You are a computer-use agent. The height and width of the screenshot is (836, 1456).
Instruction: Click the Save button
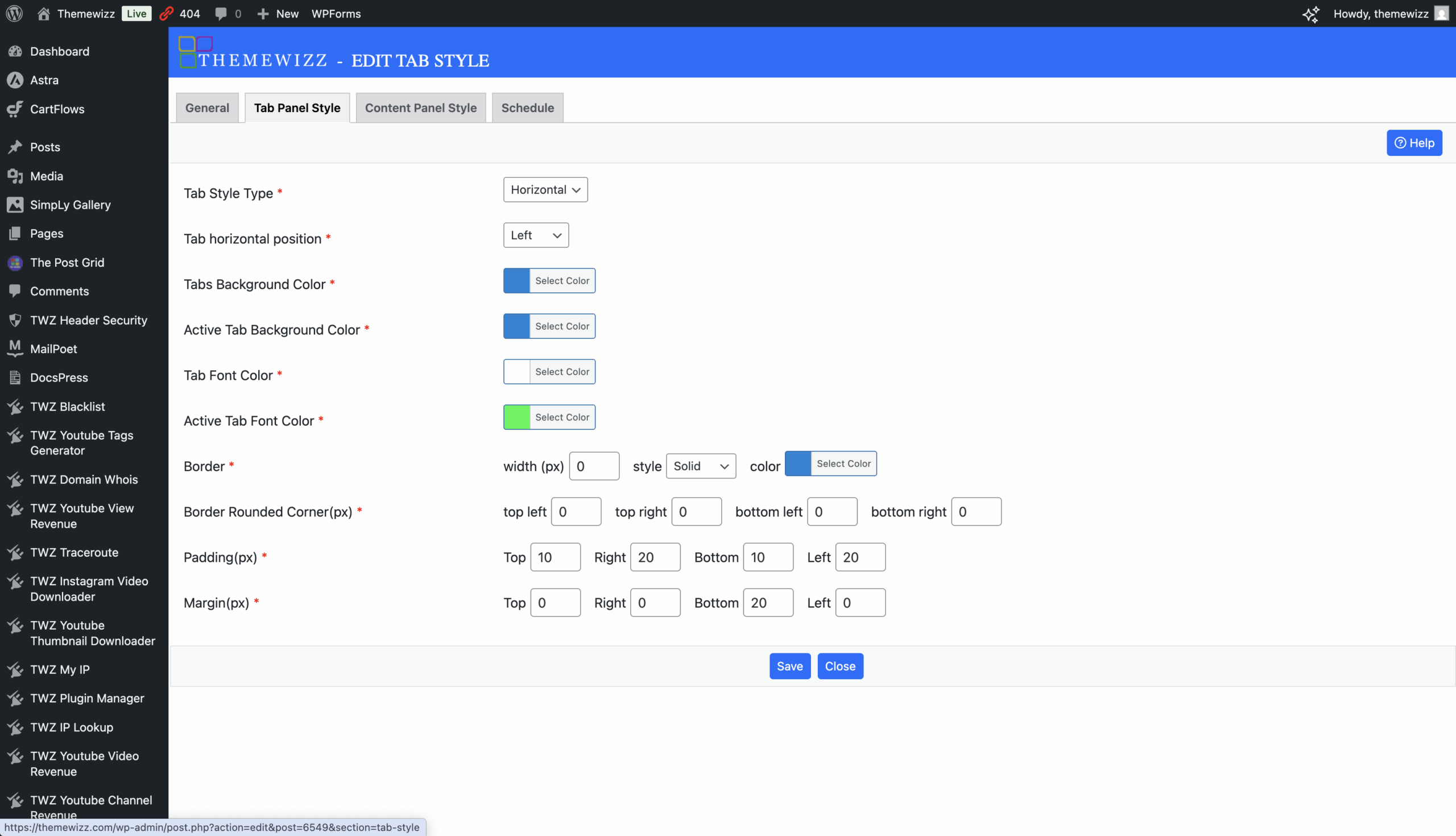pos(789,666)
